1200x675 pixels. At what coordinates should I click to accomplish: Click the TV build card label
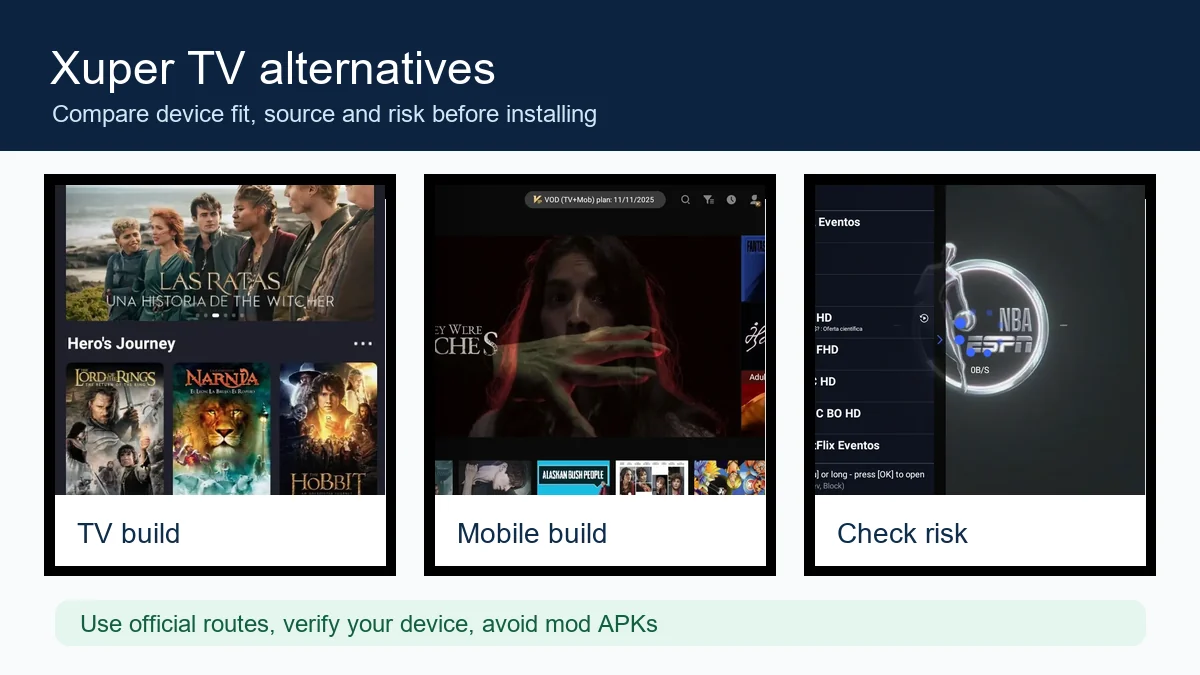pyautogui.click(x=129, y=533)
